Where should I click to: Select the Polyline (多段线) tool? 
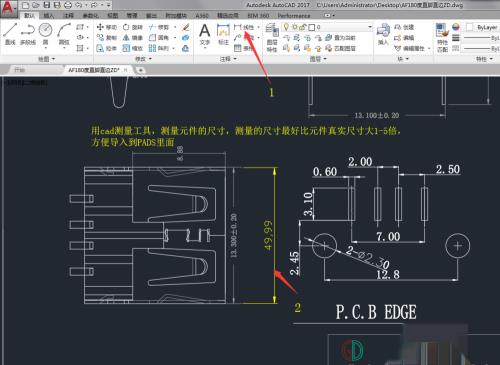pos(28,33)
